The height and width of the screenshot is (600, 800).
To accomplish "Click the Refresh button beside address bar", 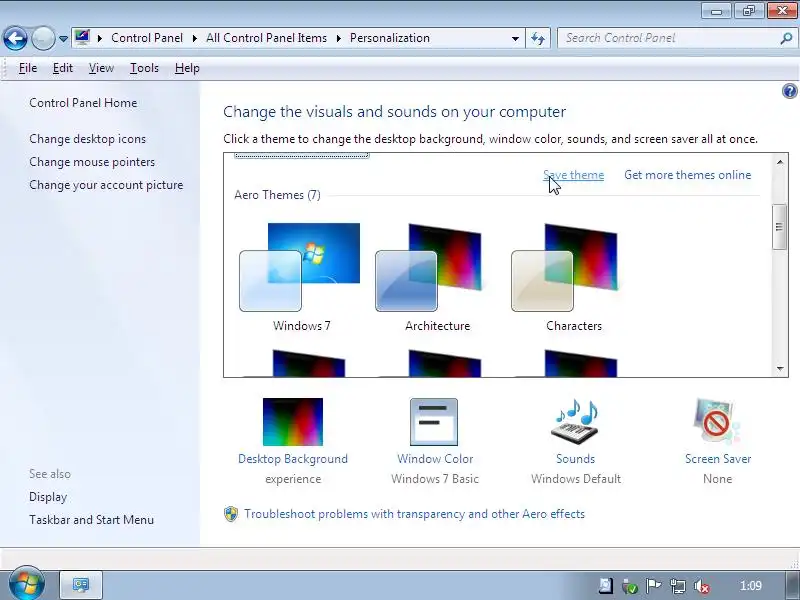I will [538, 38].
